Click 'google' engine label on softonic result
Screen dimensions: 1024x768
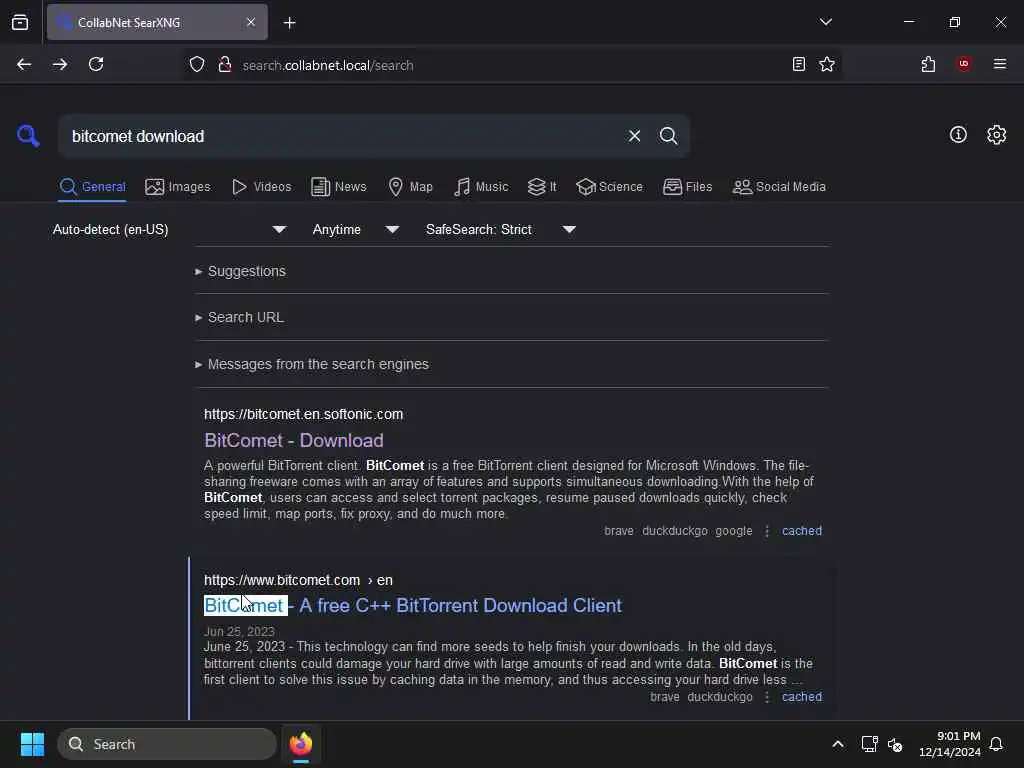click(733, 531)
